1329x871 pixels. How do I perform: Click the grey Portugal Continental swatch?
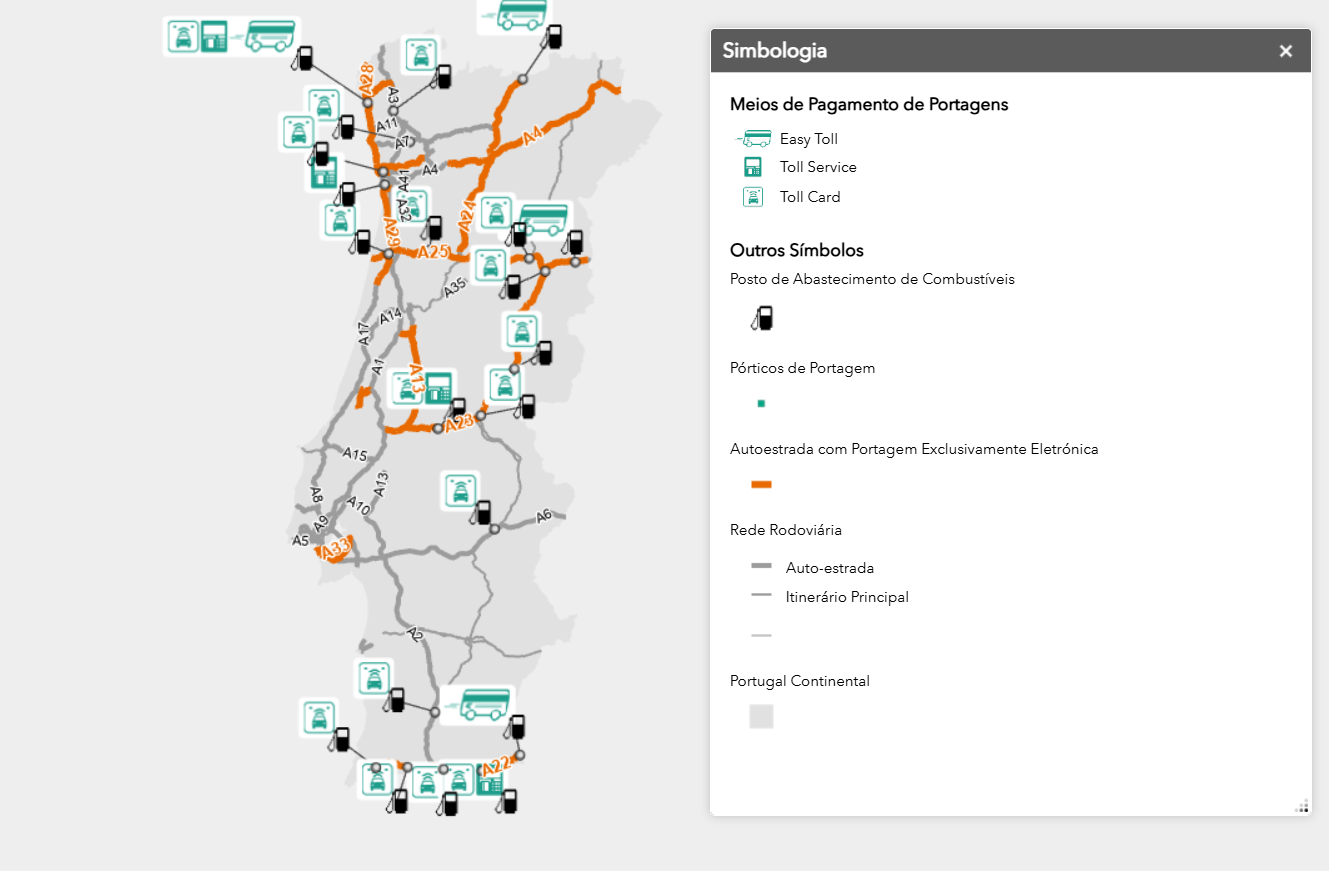tap(761, 716)
